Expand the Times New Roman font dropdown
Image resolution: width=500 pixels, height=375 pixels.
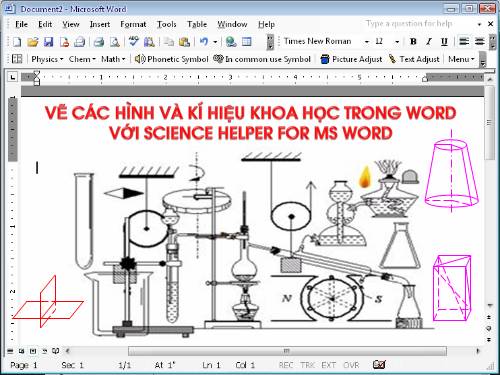tap(367, 42)
